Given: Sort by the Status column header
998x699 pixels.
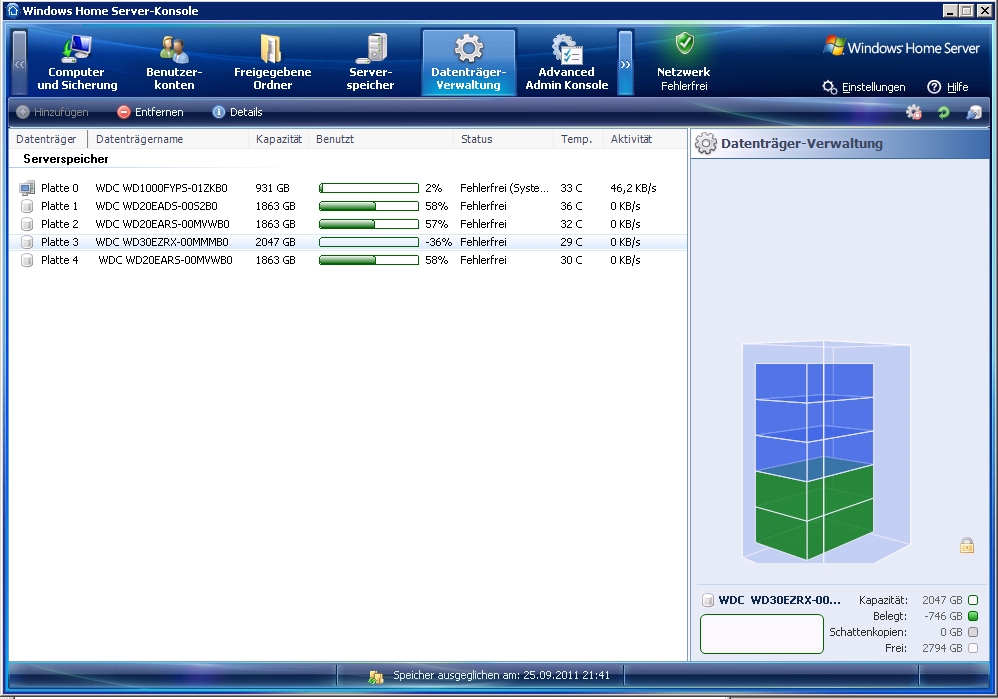Looking at the screenshot, I should coord(503,139).
